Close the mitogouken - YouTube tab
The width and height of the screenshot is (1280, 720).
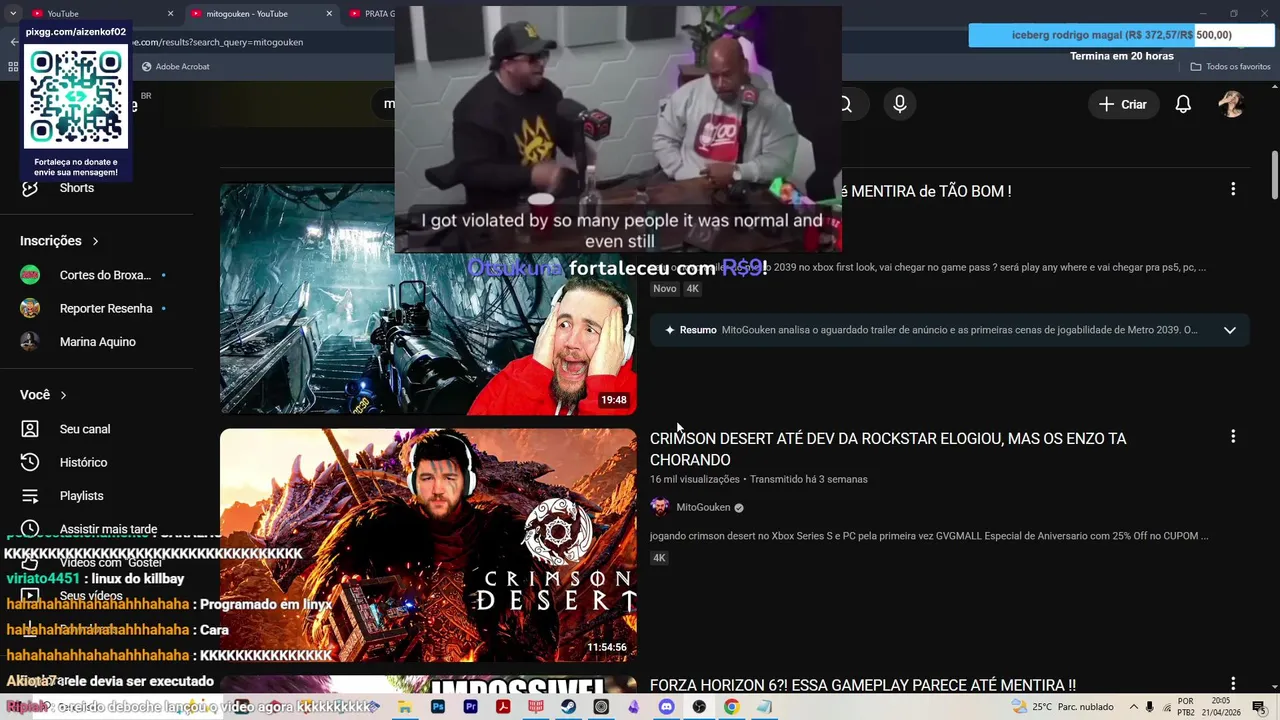329,14
